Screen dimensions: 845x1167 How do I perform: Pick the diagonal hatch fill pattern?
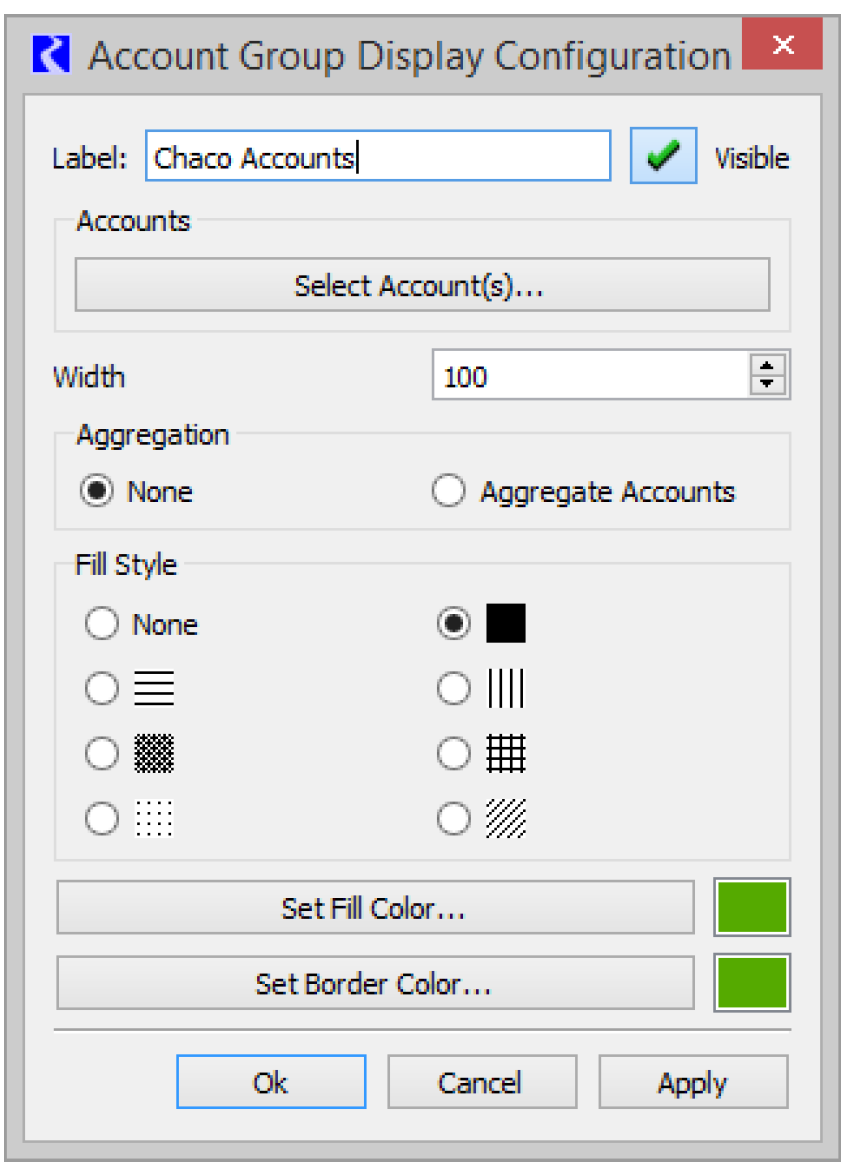coord(453,820)
